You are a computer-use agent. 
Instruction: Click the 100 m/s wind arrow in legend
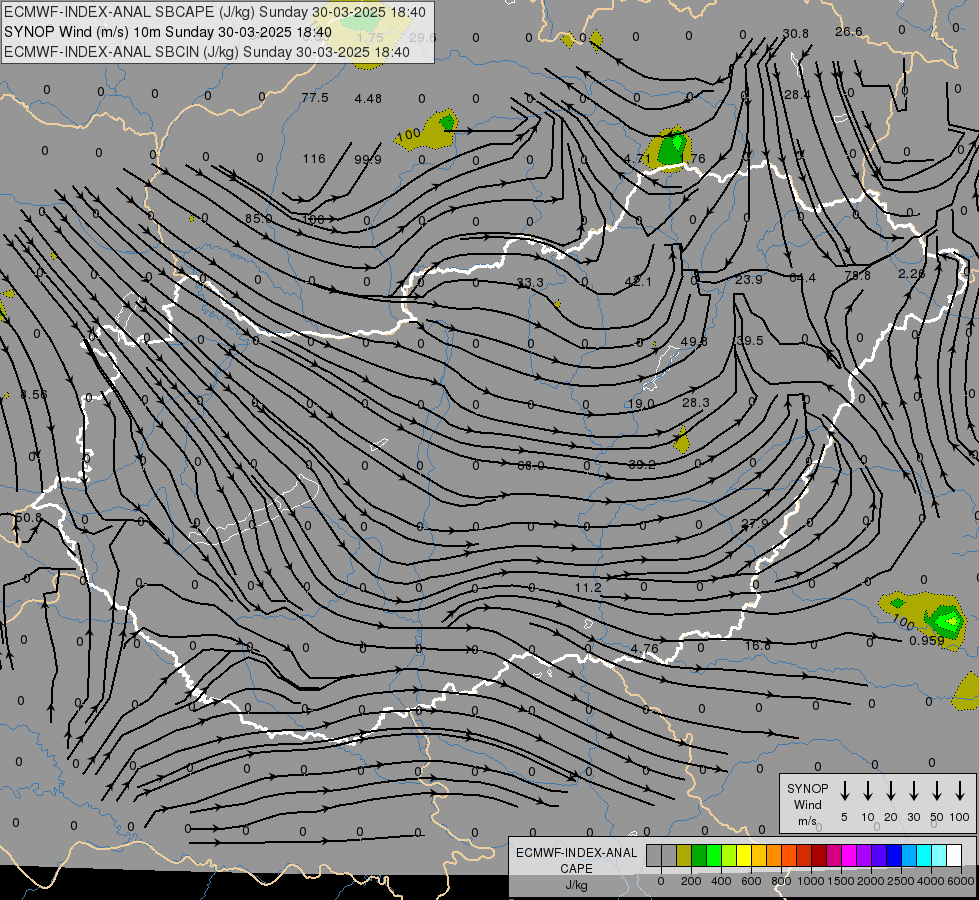coord(960,791)
